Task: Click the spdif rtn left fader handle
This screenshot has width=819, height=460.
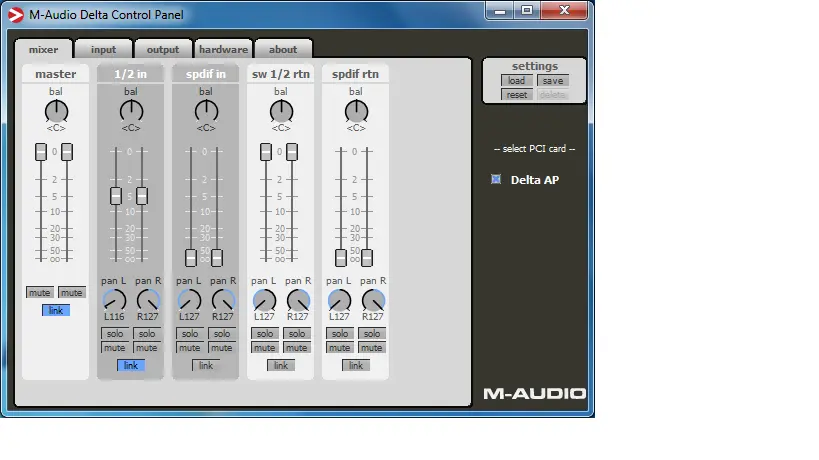Action: 341,258
